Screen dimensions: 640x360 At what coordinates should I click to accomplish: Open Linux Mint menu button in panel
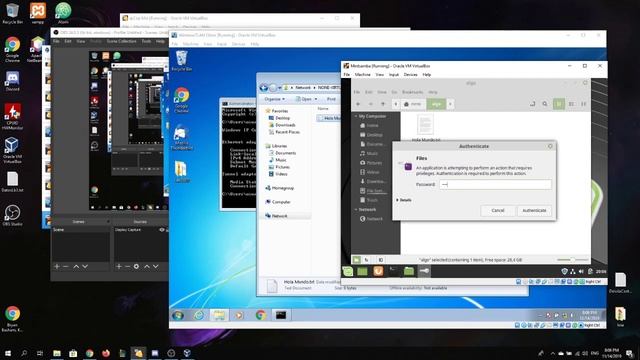348,271
